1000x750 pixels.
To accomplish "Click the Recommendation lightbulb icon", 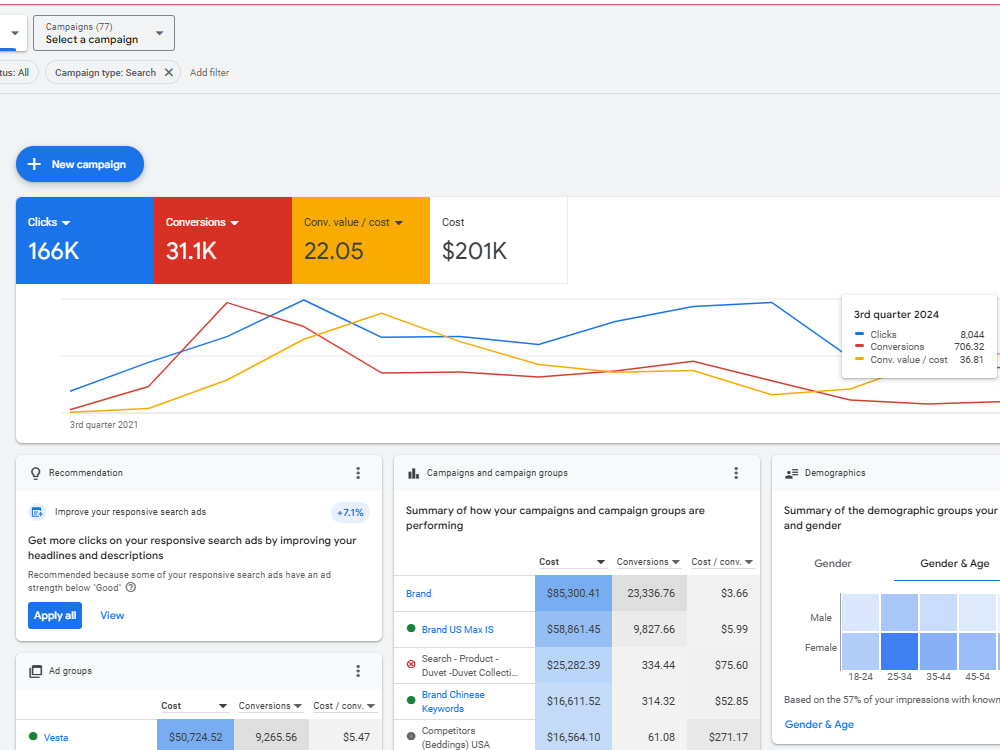I will click(x=36, y=473).
